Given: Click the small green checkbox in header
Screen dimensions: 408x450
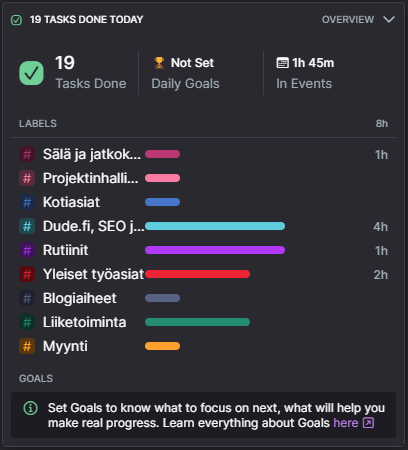Looking at the screenshot, I should point(16,20).
